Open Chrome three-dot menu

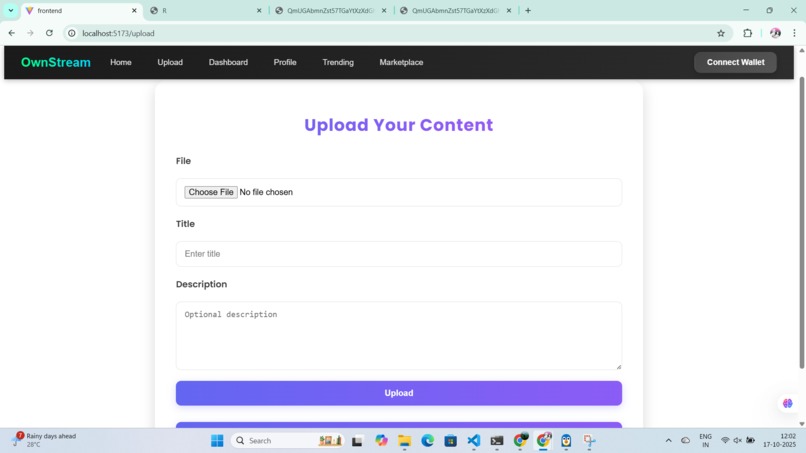coord(794,33)
